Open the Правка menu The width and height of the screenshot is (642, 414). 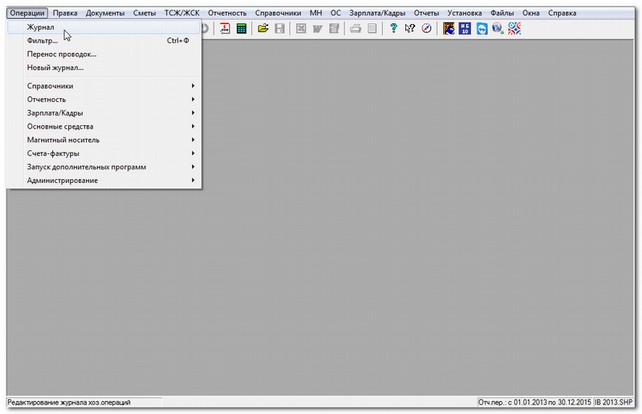click(x=65, y=13)
